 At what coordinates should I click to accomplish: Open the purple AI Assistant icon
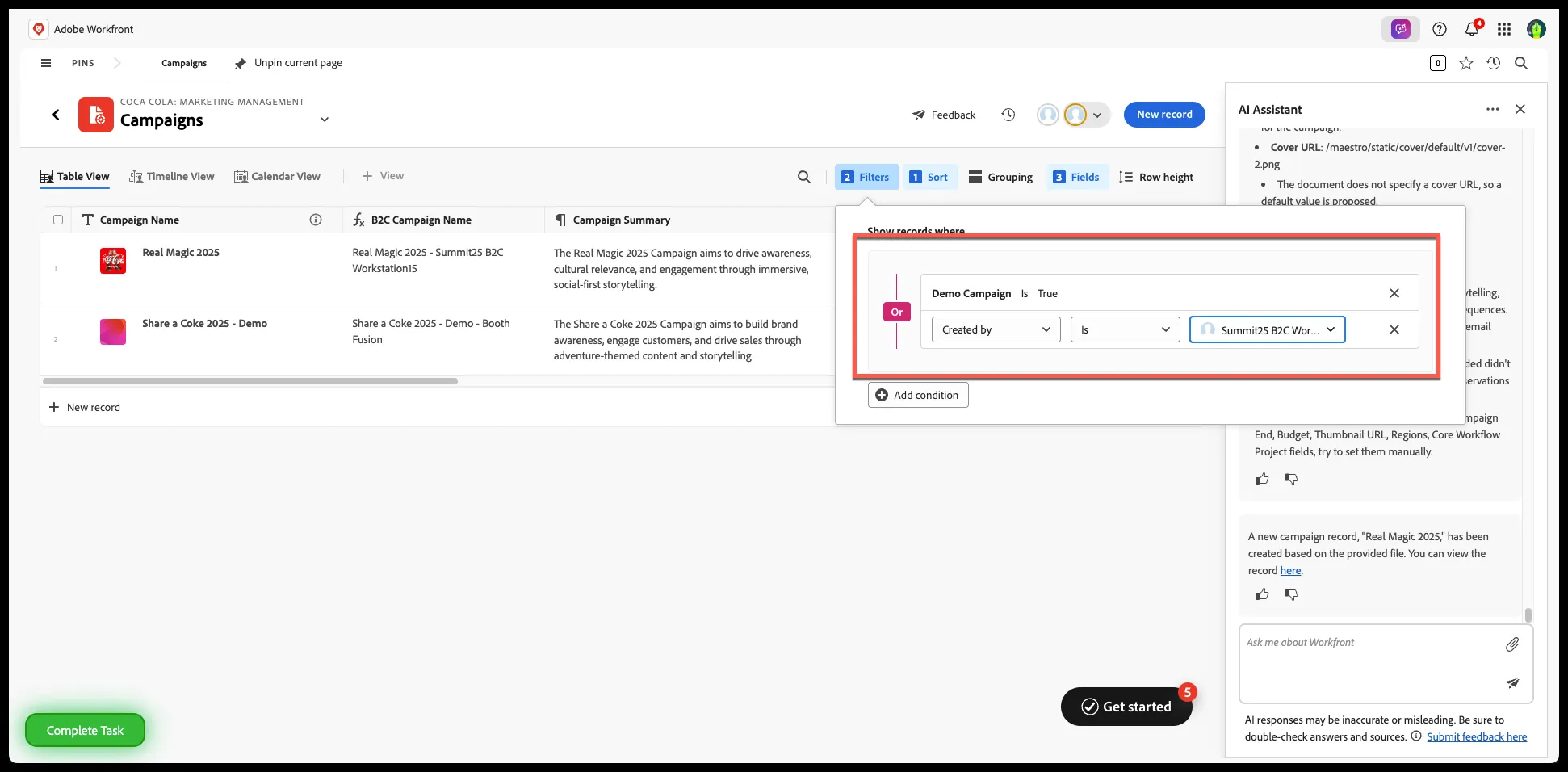click(x=1401, y=29)
